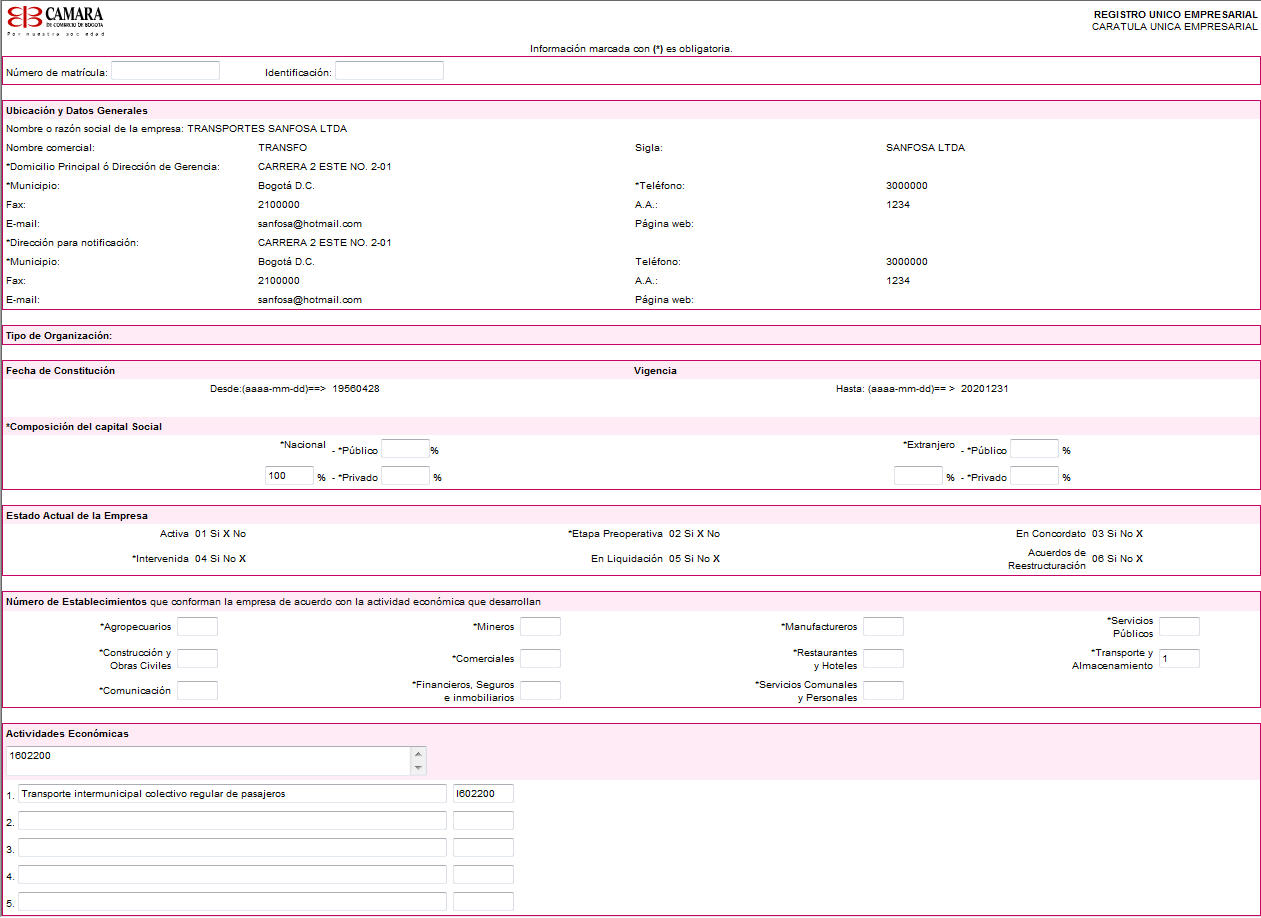
Task: Click the activity 4 description field
Action: 232,875
